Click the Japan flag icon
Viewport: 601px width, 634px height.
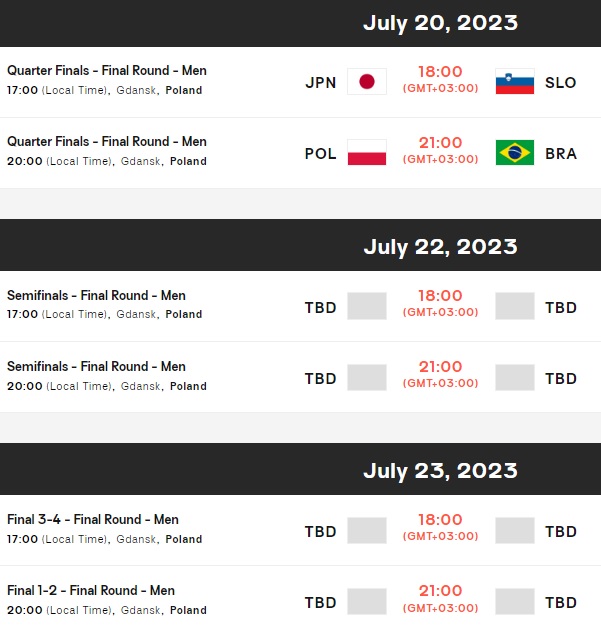[366, 82]
